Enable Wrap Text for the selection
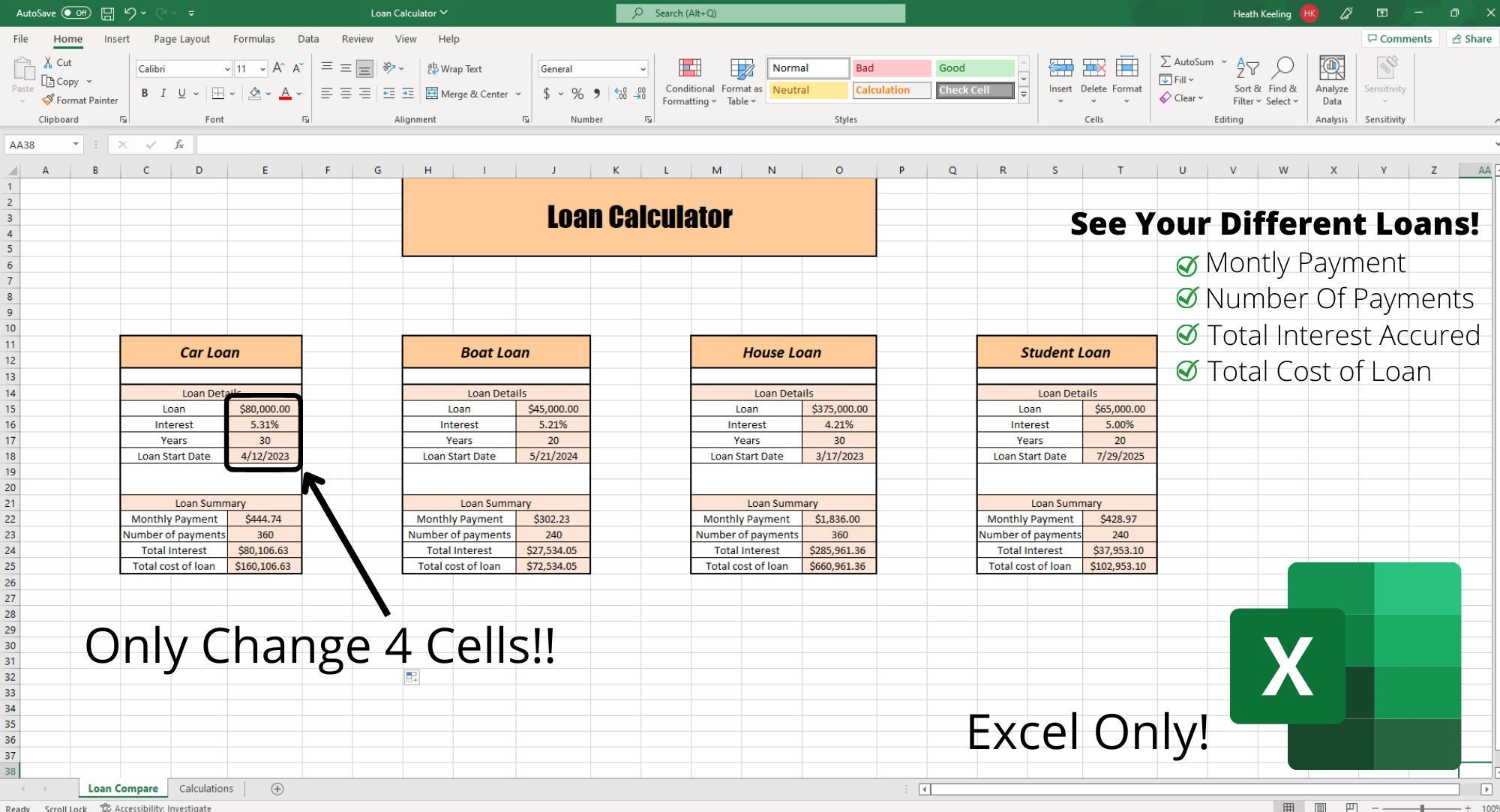Screen dimensions: 1500x812 pyautogui.click(x=454, y=68)
